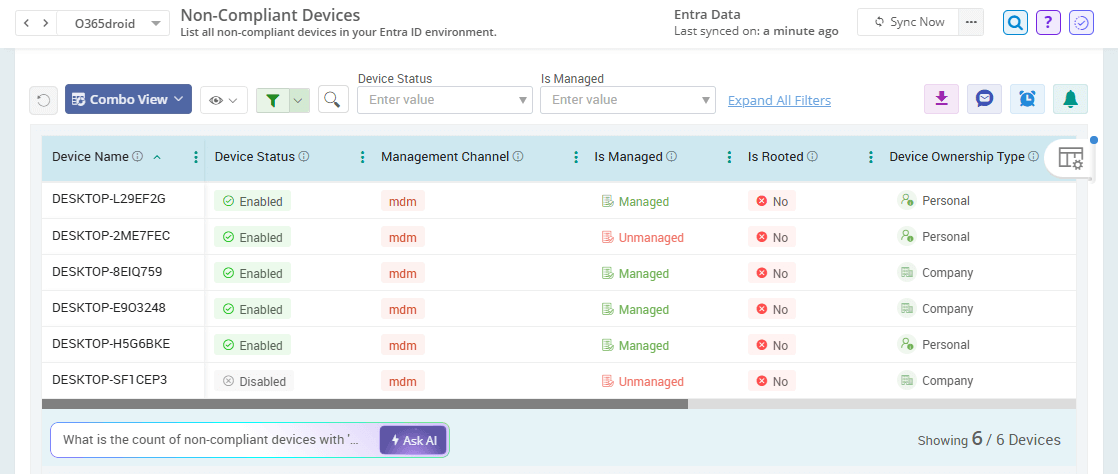Image resolution: width=1118 pixels, height=474 pixels.
Task: Click Device Name info icon
Action: (x=138, y=157)
